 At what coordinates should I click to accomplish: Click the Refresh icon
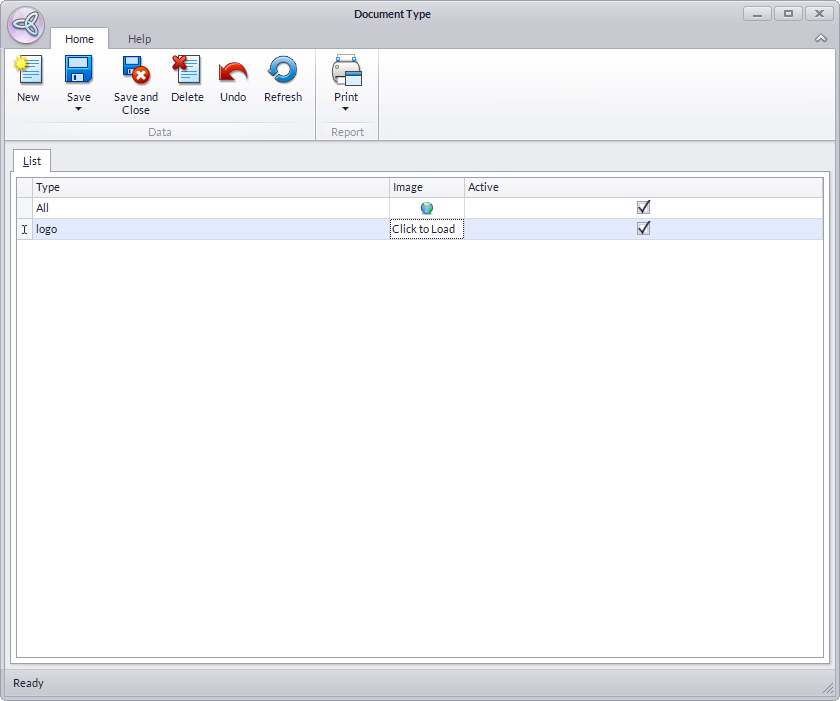click(x=282, y=71)
